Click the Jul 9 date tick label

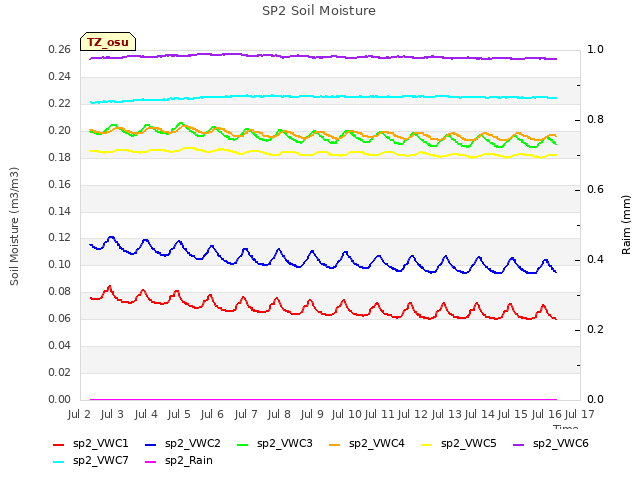tap(312, 415)
